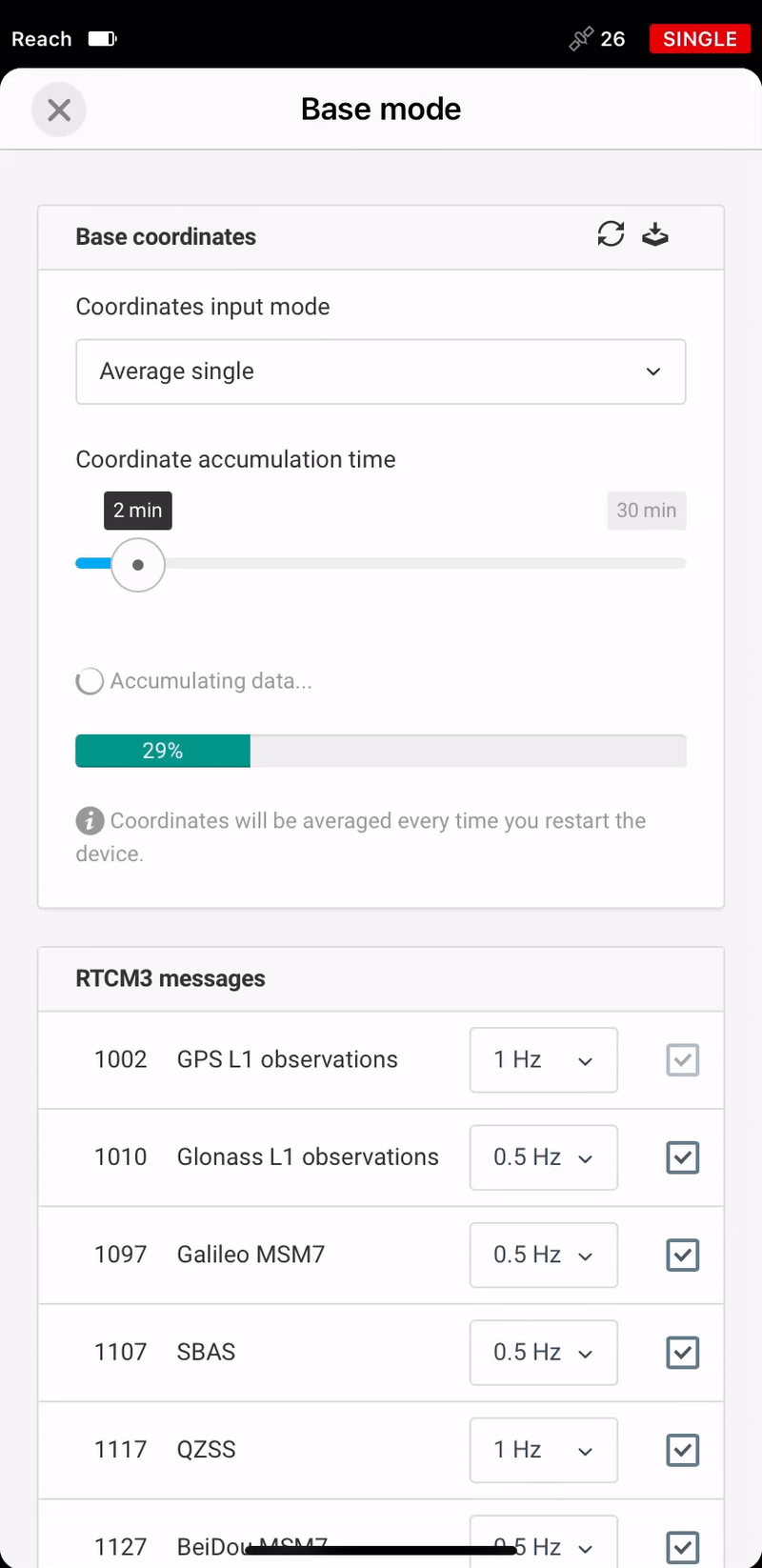Disable the 1010 Glonass L1 observations checkbox
Image resolution: width=762 pixels, height=1568 pixels.
pyautogui.click(x=683, y=1157)
